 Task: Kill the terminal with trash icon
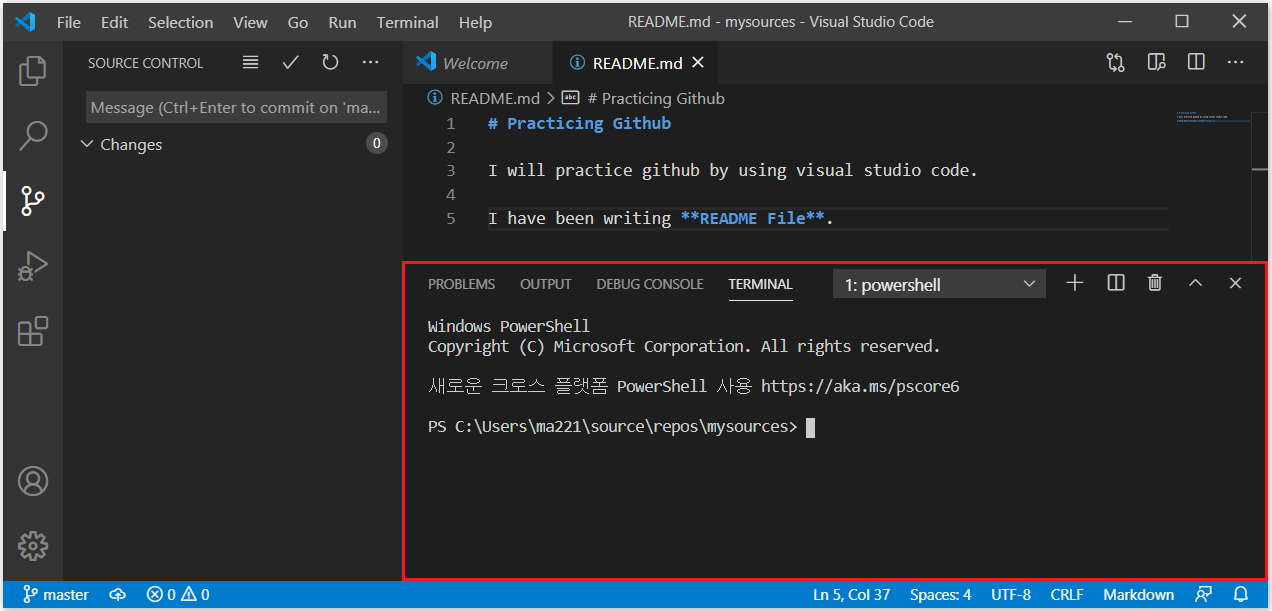[1155, 283]
